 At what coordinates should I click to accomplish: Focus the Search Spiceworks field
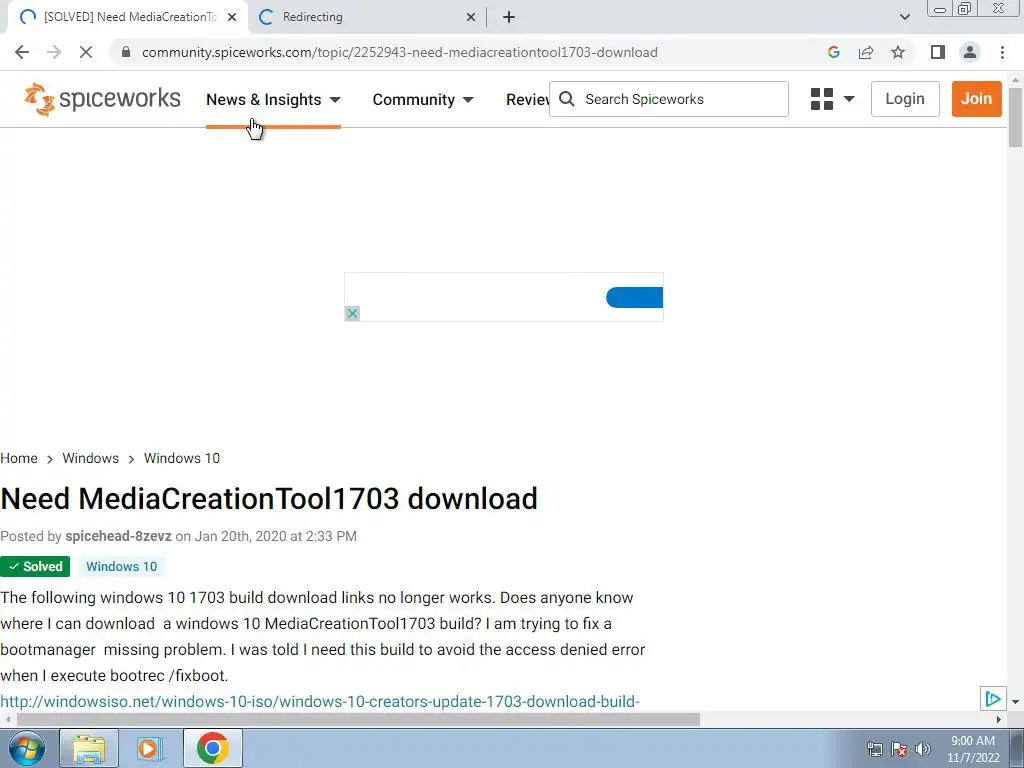coord(669,99)
